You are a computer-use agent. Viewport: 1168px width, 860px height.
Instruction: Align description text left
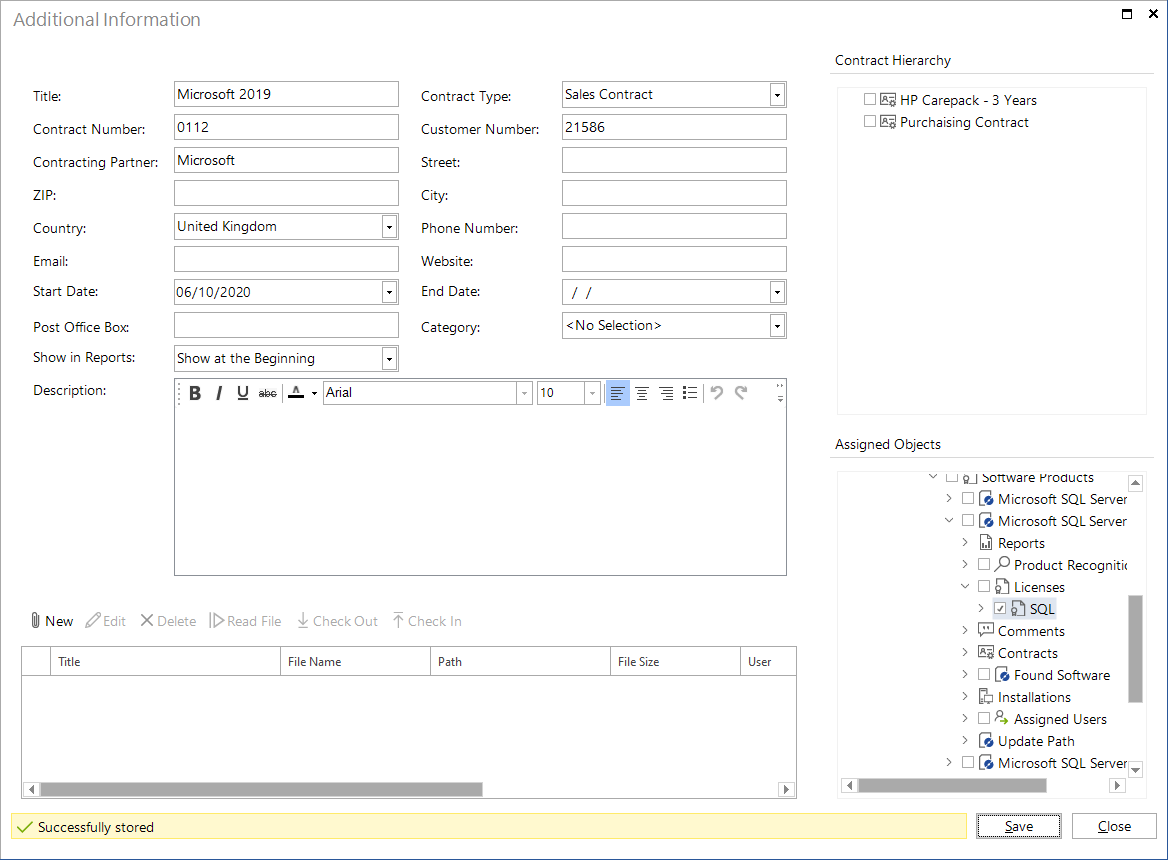618,393
